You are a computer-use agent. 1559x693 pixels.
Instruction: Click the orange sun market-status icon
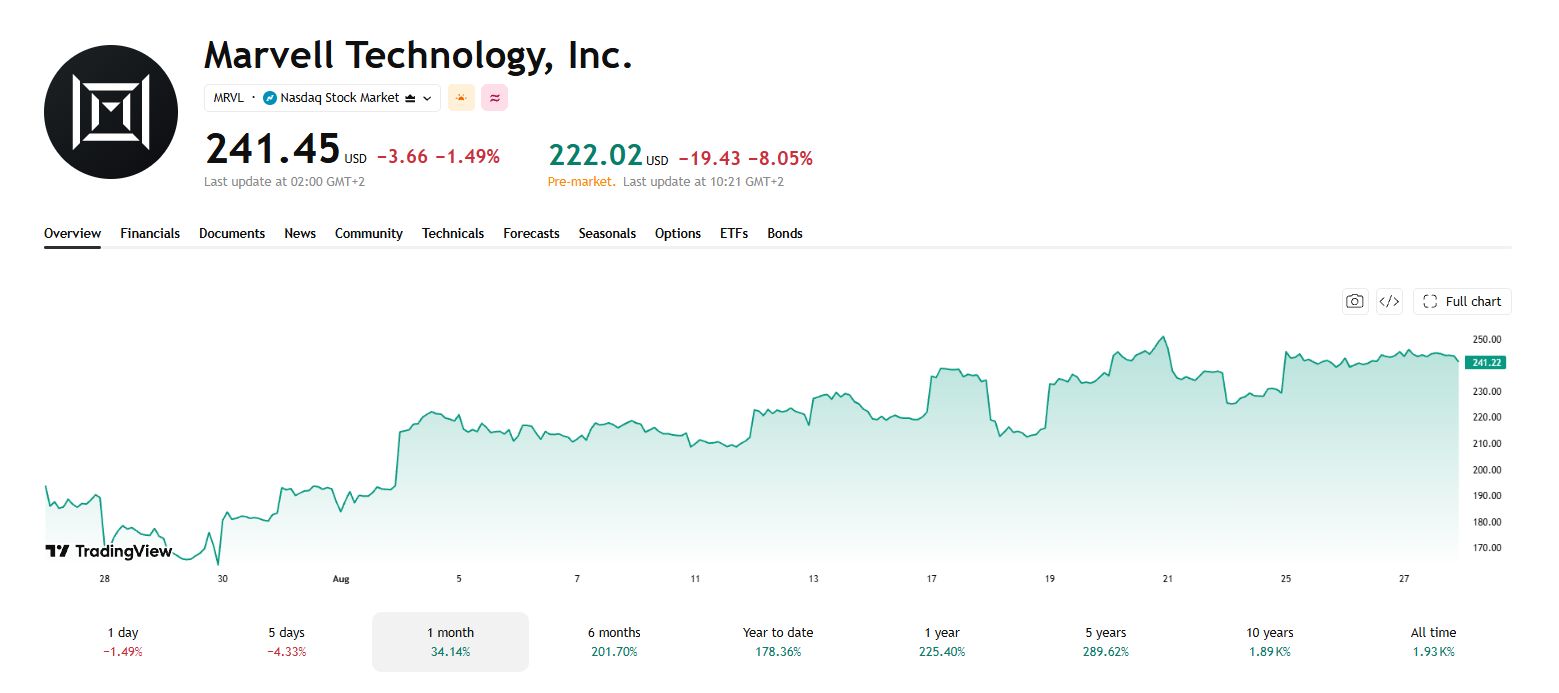click(x=461, y=98)
